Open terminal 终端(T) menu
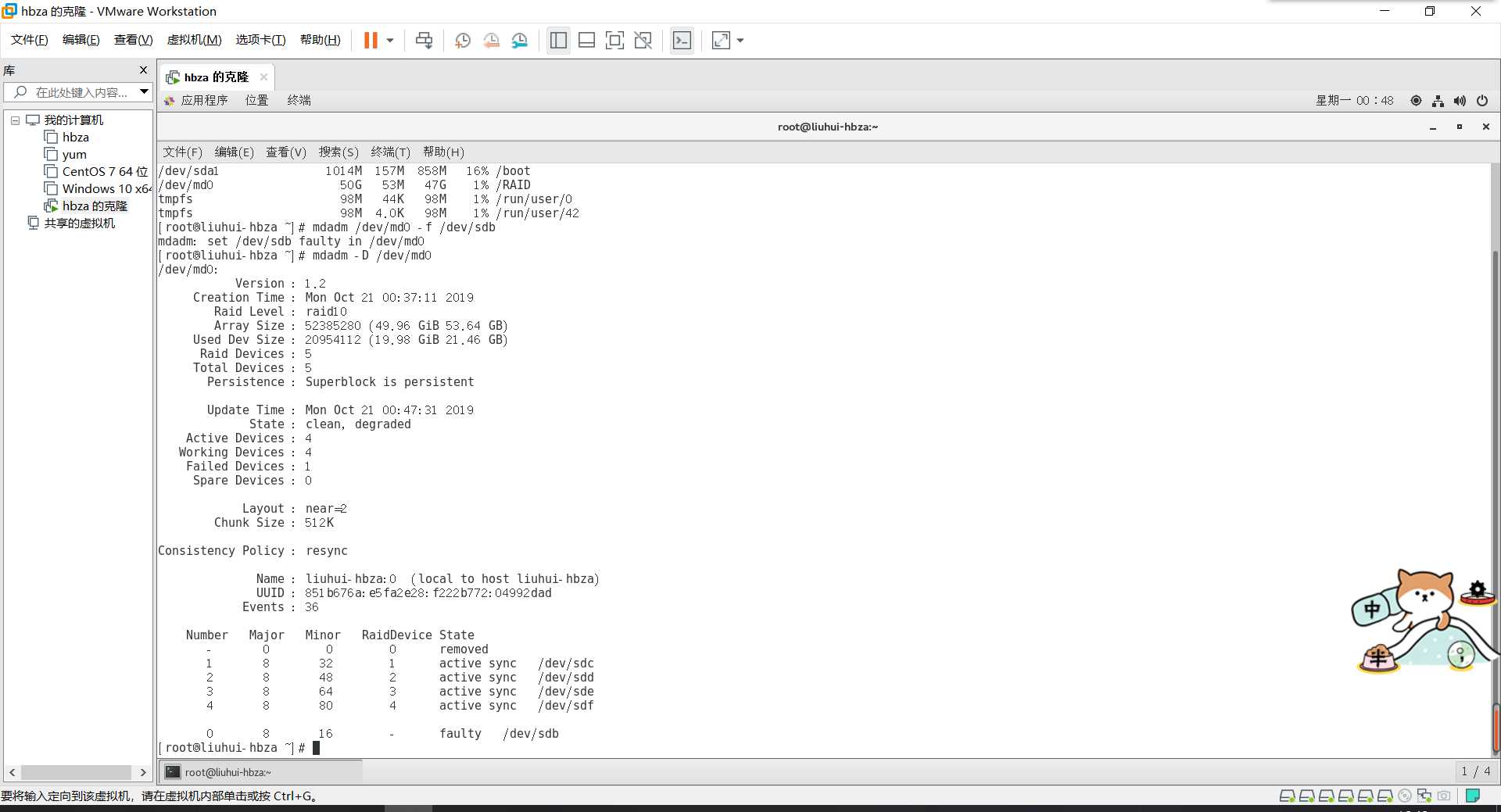 (390, 152)
